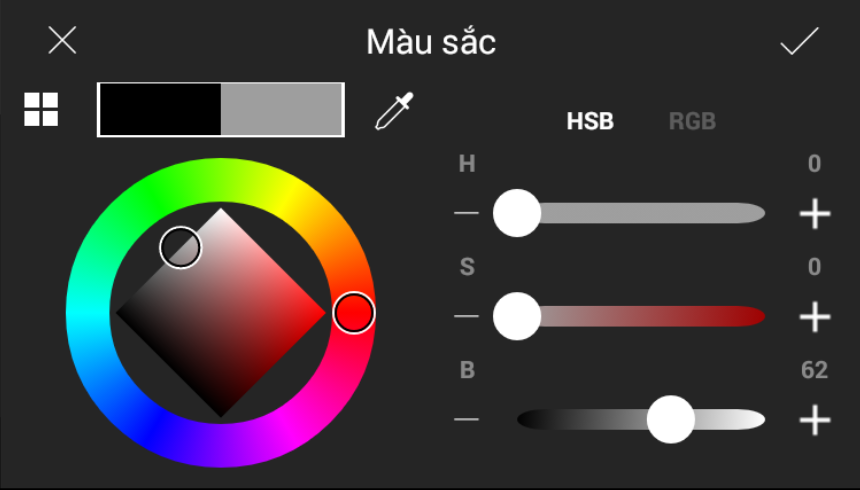Click the B brightness slider handle
The height and width of the screenshot is (490, 860).
(671, 419)
